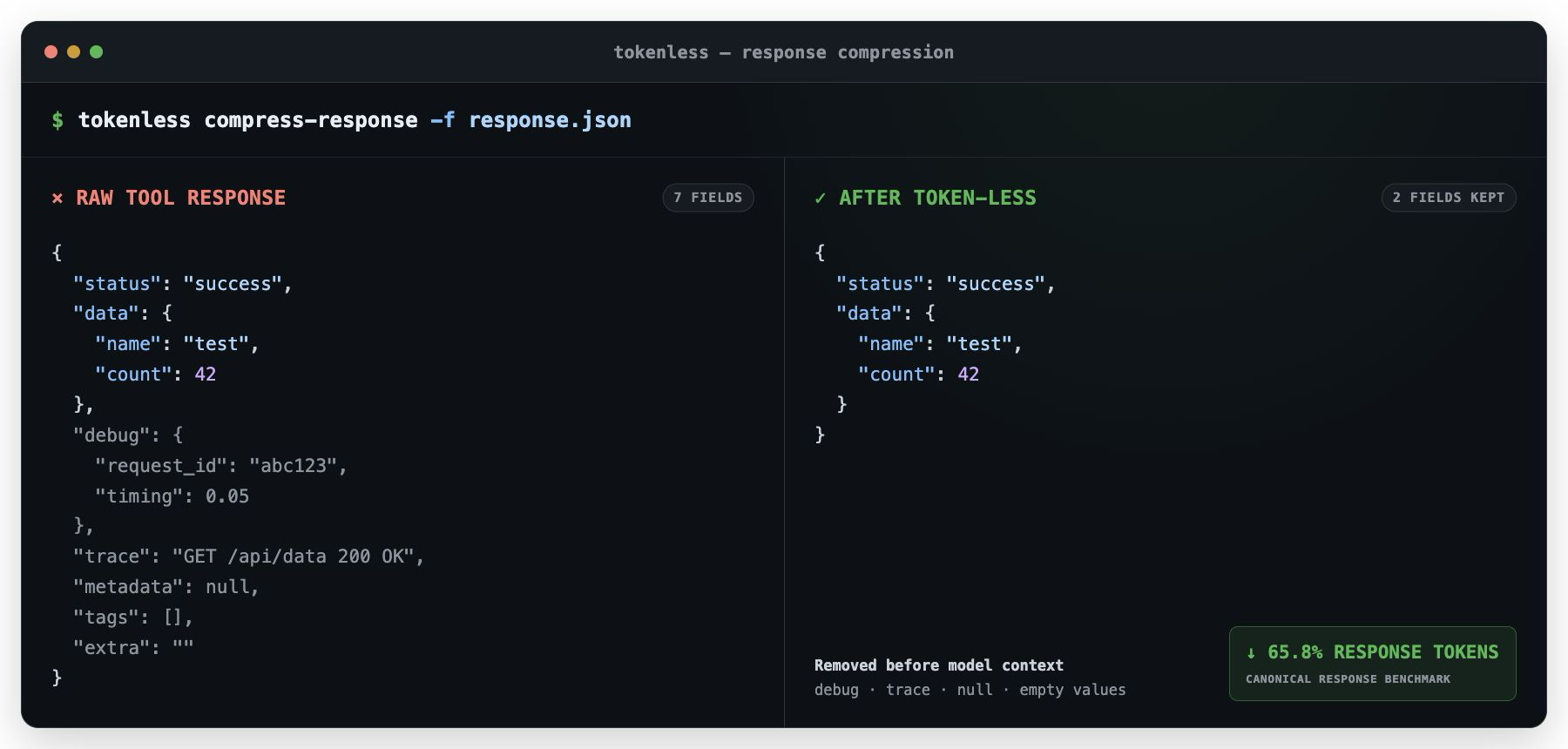Screen dimensions: 1568x749
Task: Click the "metadata": null line
Action: tap(166, 587)
